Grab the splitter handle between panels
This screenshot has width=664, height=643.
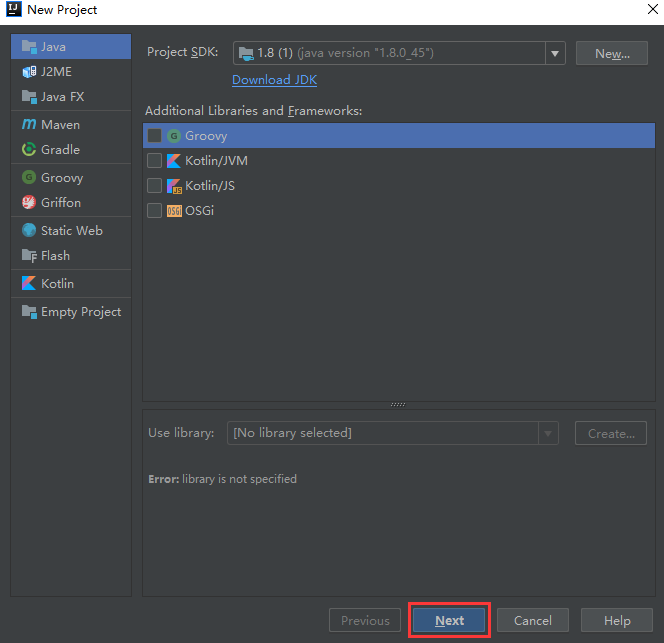click(398, 405)
